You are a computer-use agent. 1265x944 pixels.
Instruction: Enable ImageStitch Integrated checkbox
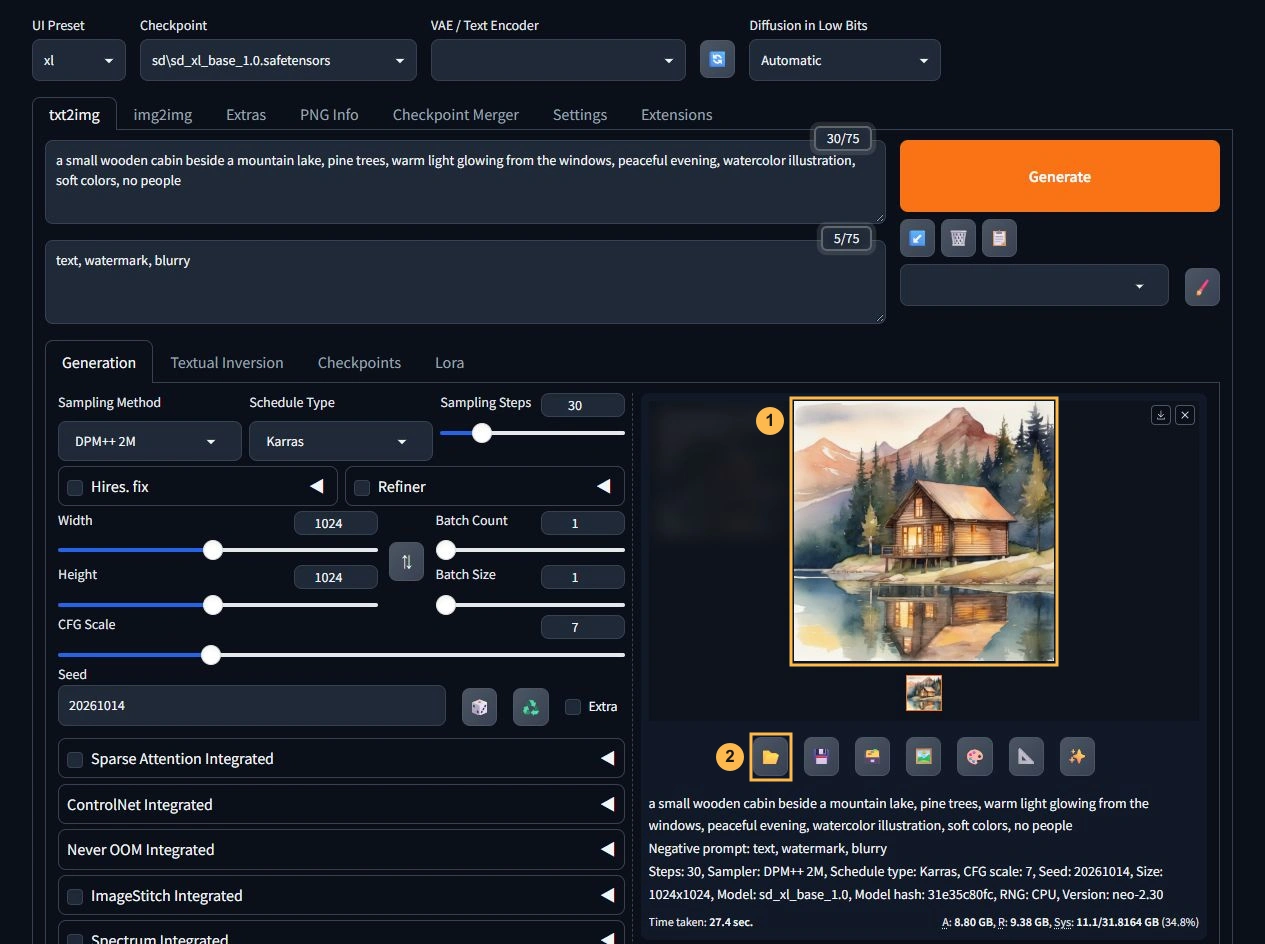coord(75,896)
